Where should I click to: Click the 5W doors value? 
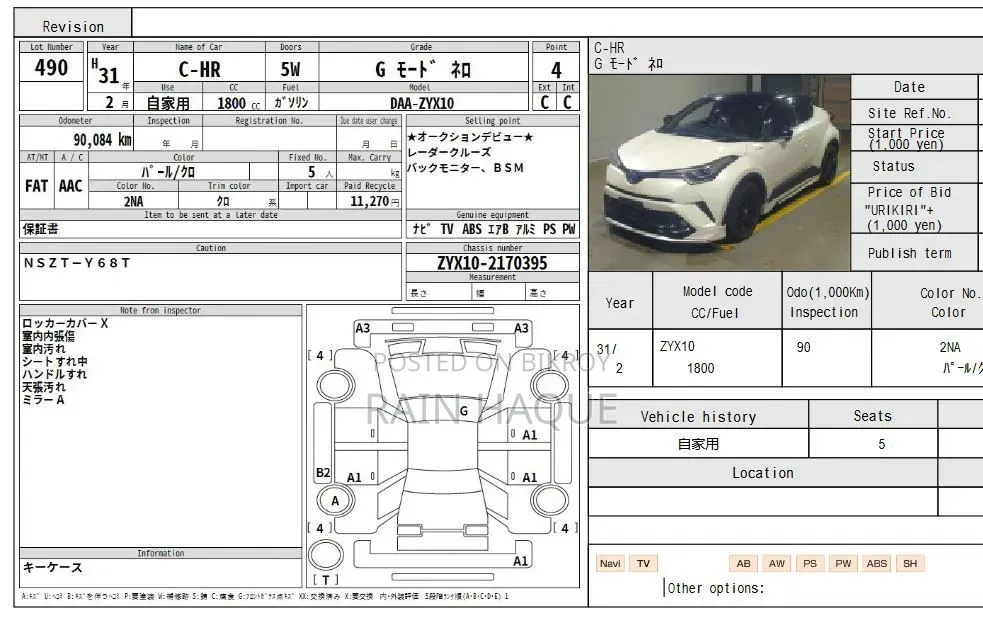pyautogui.click(x=291, y=68)
